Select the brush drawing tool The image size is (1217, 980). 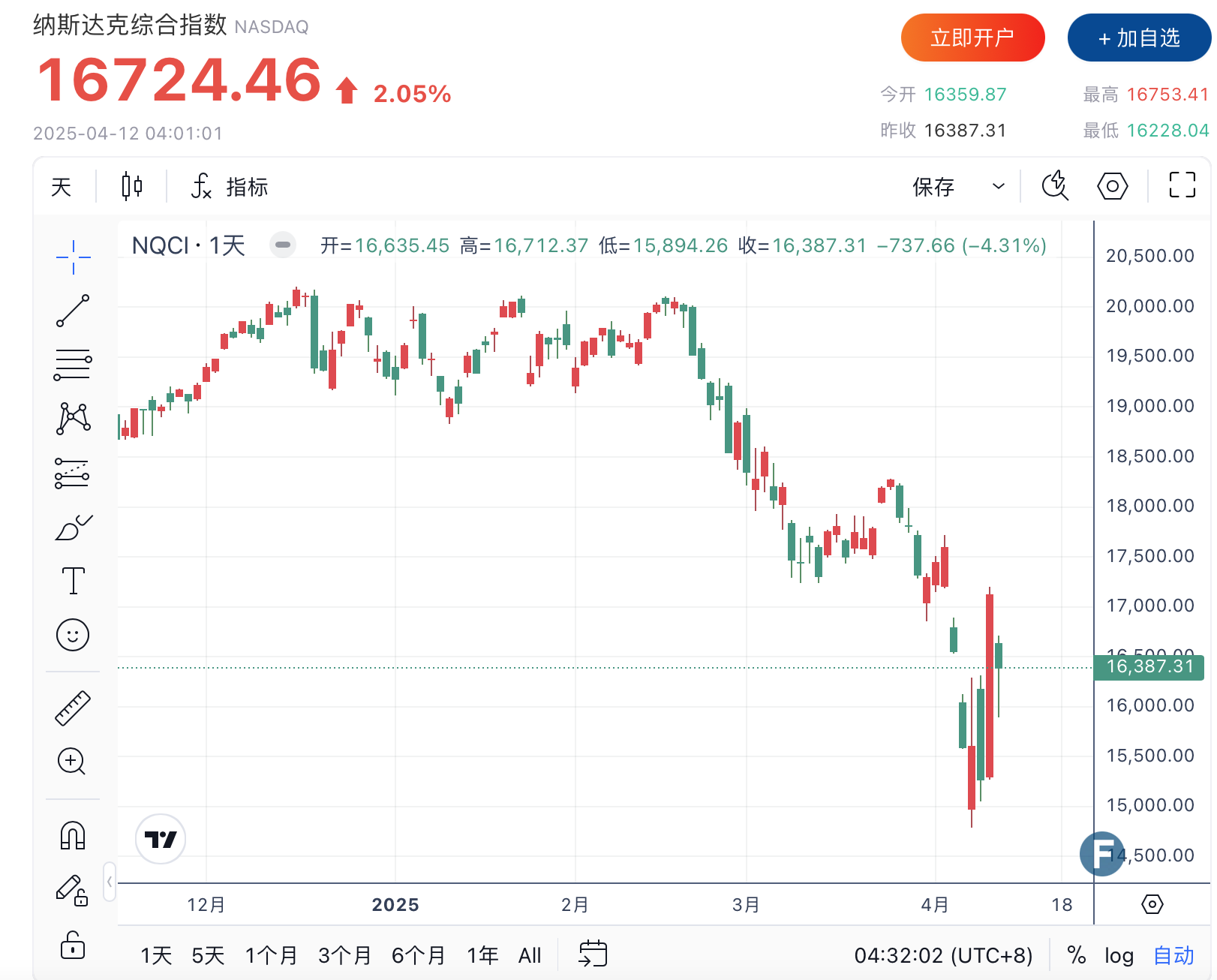[x=73, y=528]
